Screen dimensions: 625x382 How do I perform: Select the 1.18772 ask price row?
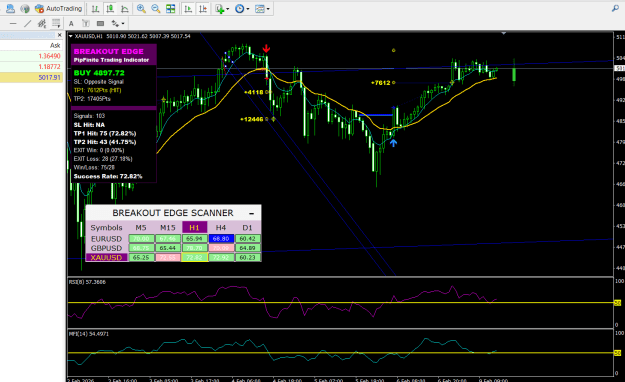31,67
